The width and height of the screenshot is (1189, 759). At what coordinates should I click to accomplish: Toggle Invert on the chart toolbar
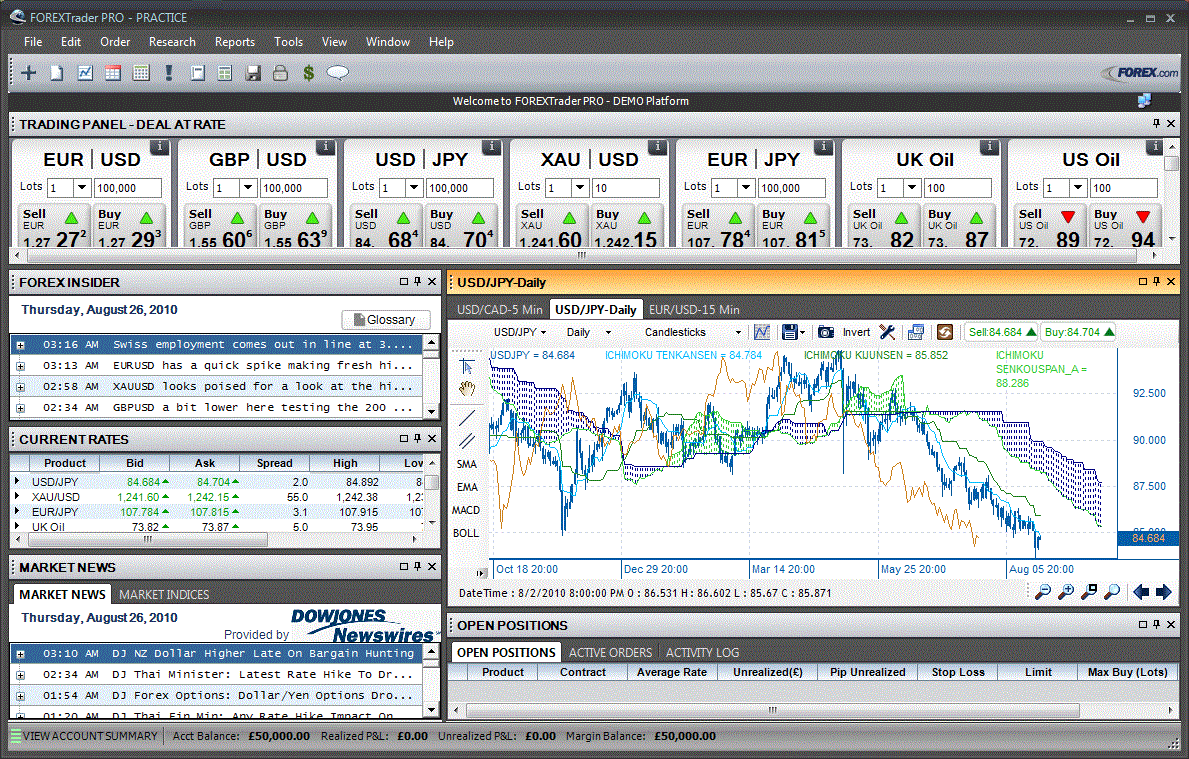click(856, 332)
